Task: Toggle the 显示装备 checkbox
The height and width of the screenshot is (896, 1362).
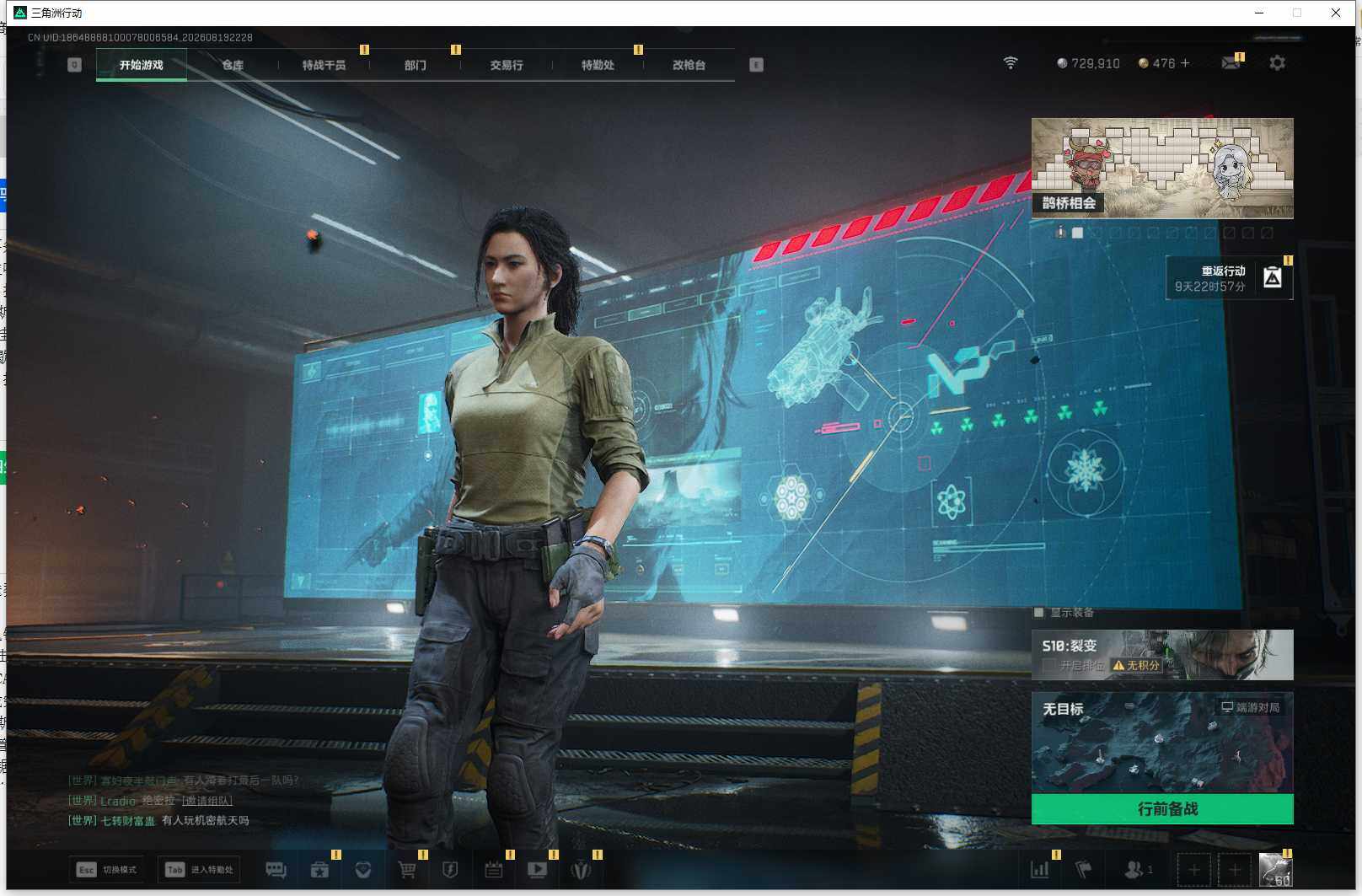Action: [x=1039, y=613]
